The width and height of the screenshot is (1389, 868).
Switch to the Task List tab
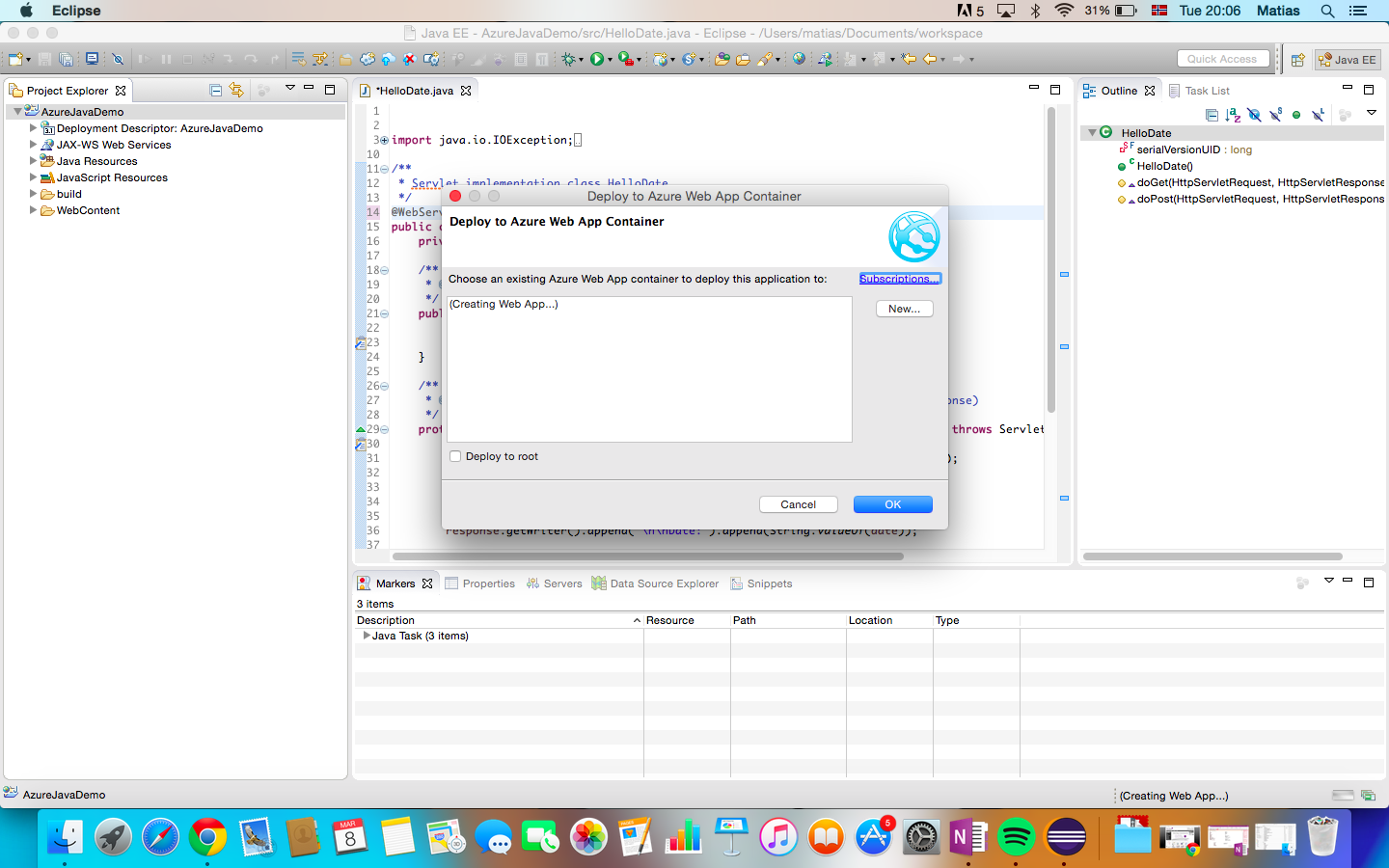tap(1199, 91)
